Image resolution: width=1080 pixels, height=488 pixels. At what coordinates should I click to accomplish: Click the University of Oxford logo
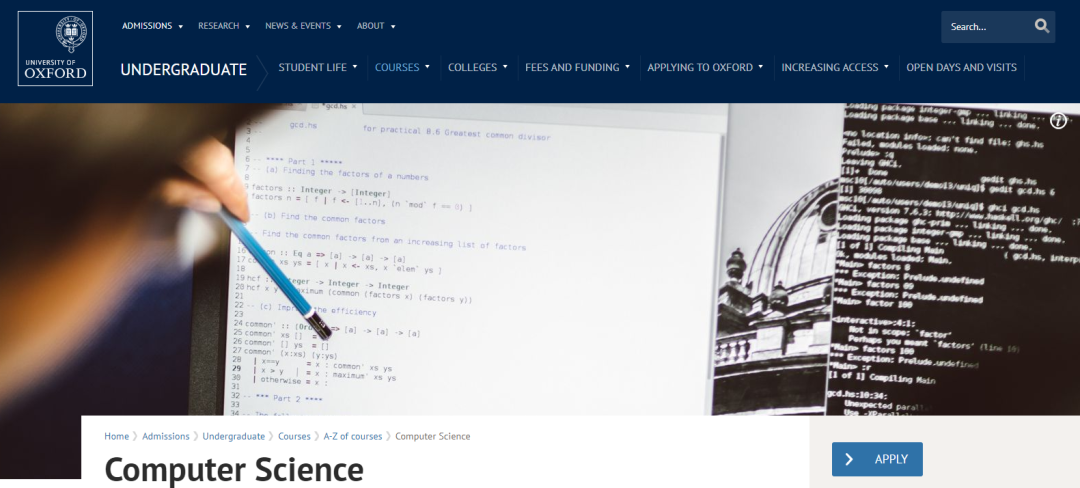coord(55,48)
